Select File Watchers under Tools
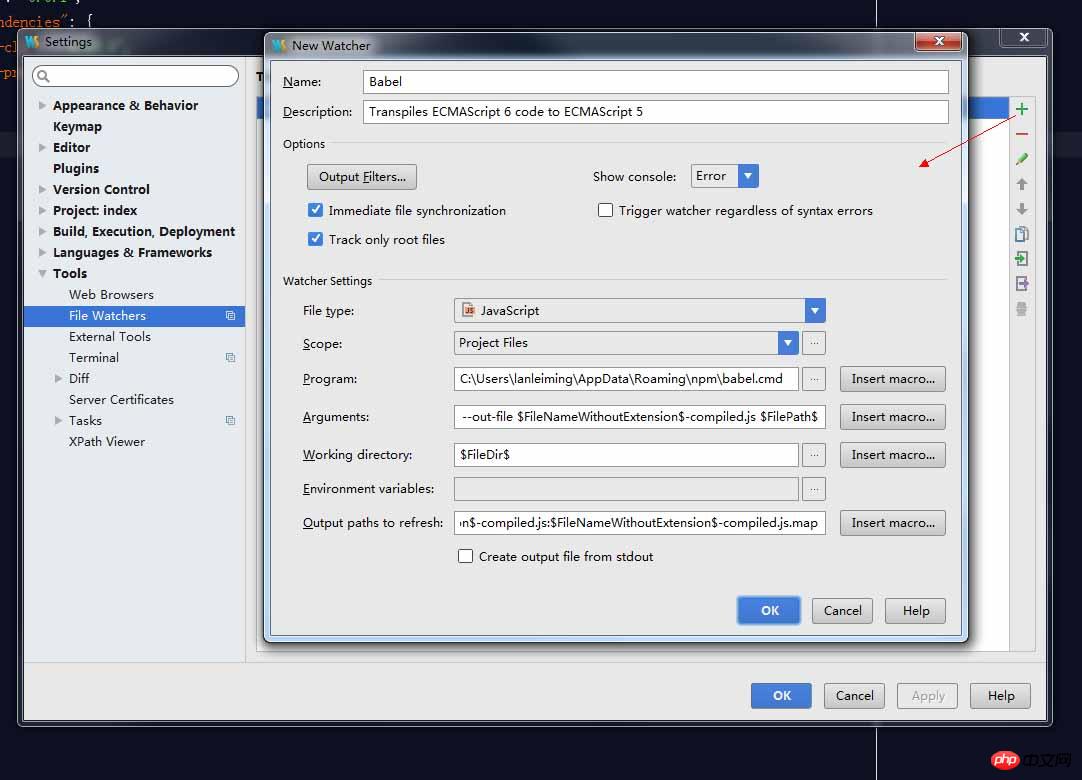 point(135,315)
